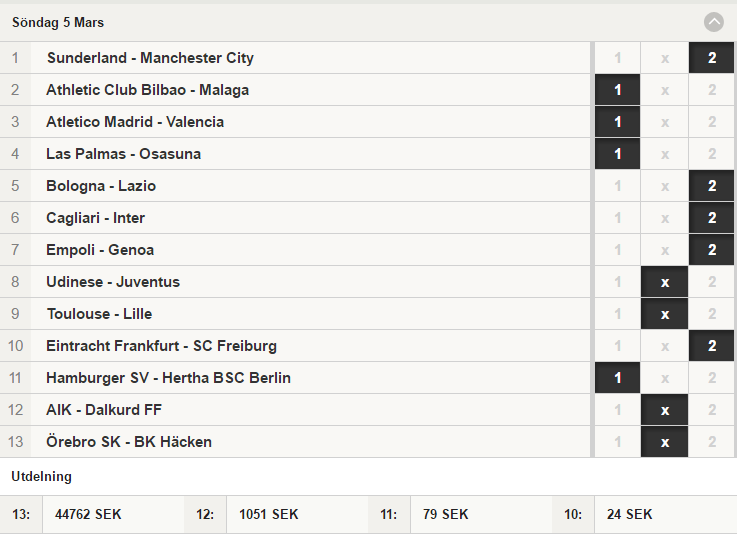Select outcome 1 for AIK - Dalkurd FF
739x535 pixels.
[617, 410]
